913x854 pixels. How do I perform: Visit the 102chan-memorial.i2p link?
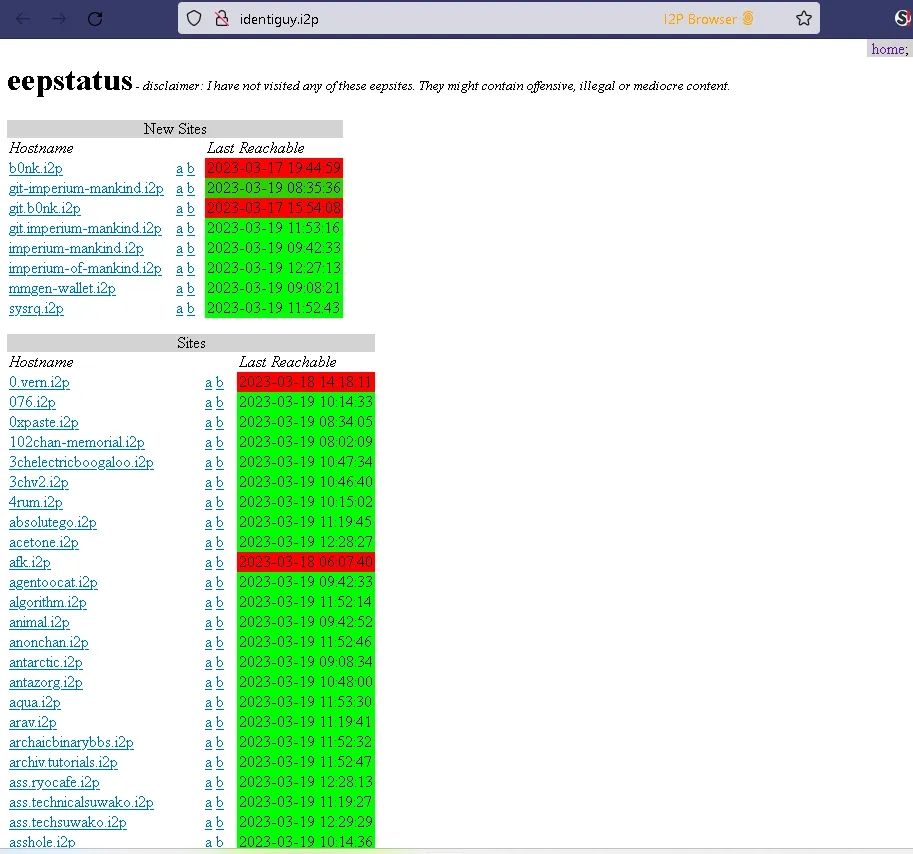77,442
